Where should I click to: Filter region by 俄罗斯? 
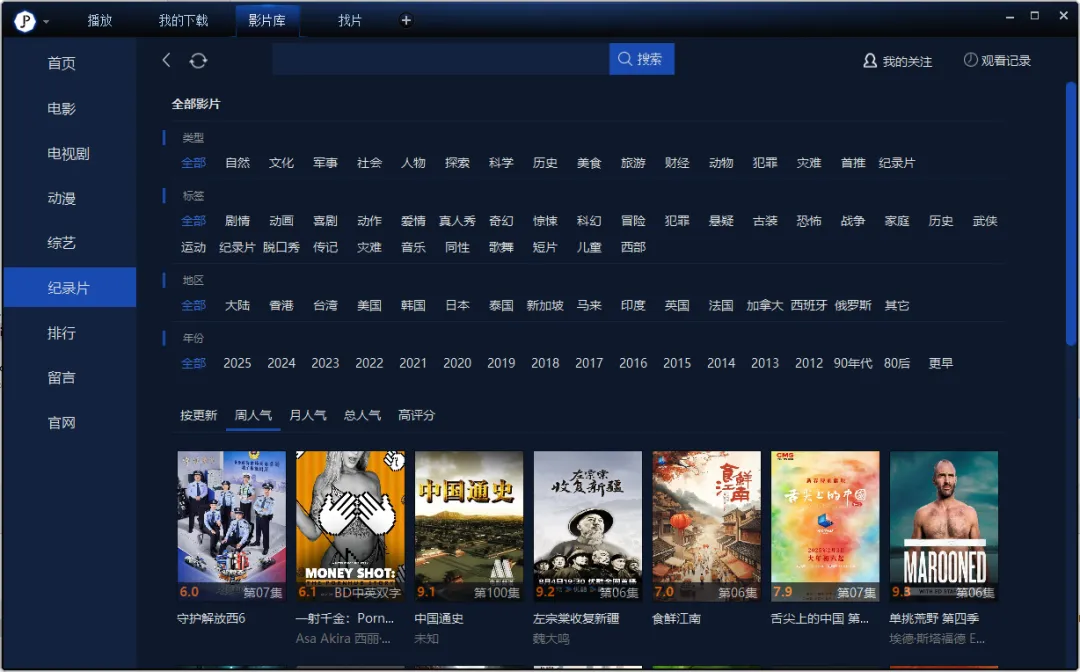tap(853, 306)
